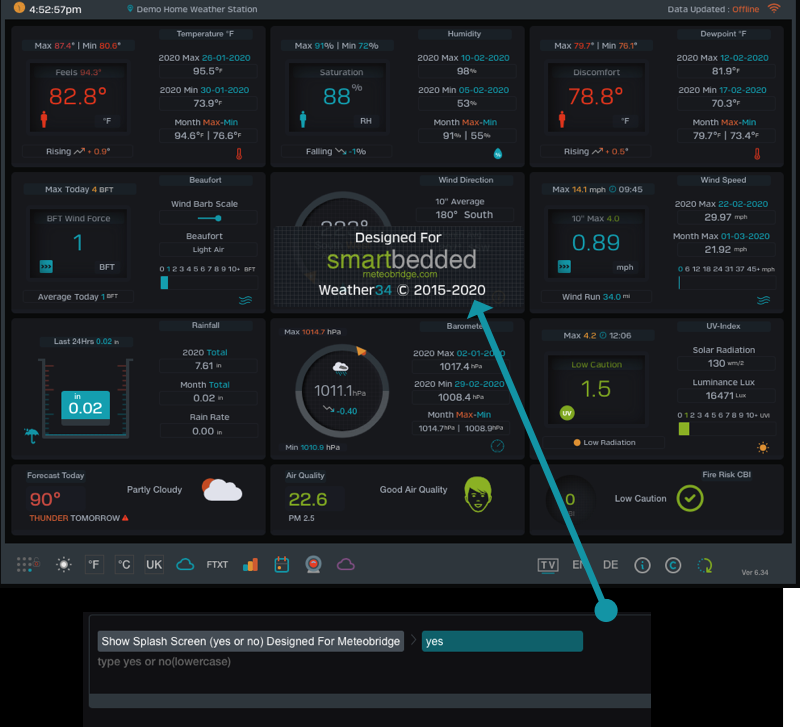800x727 pixels.
Task: Click the barometer circular gauge 1011.1 hPa
Action: [x=342, y=391]
